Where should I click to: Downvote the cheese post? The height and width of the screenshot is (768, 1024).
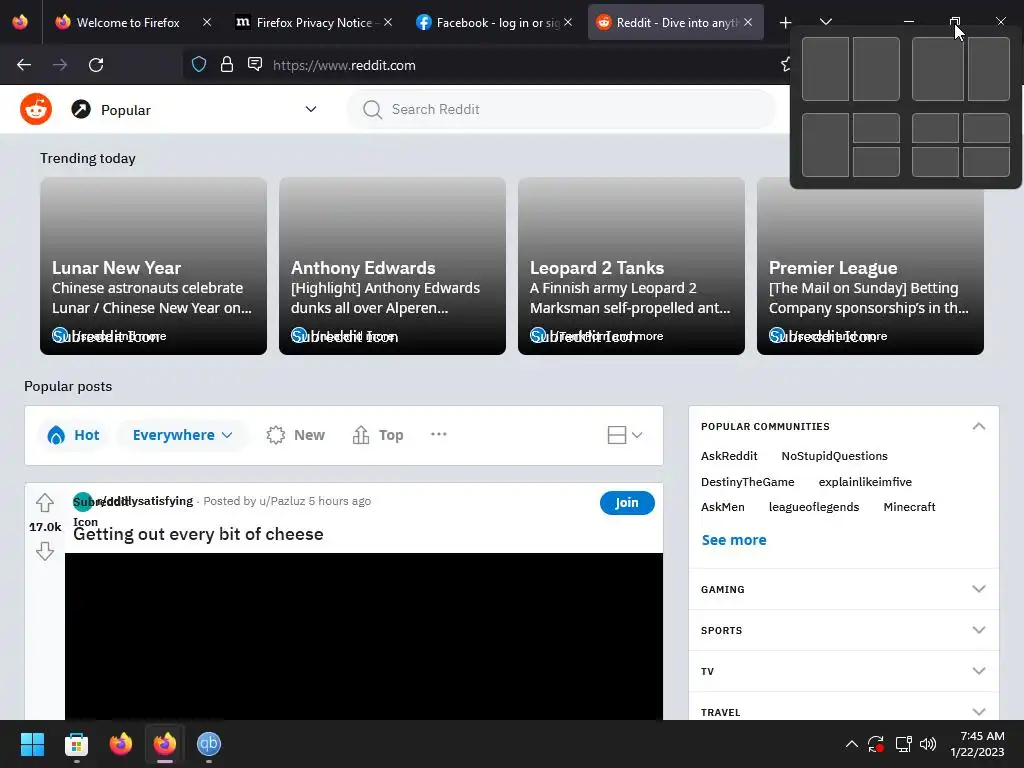(x=45, y=551)
